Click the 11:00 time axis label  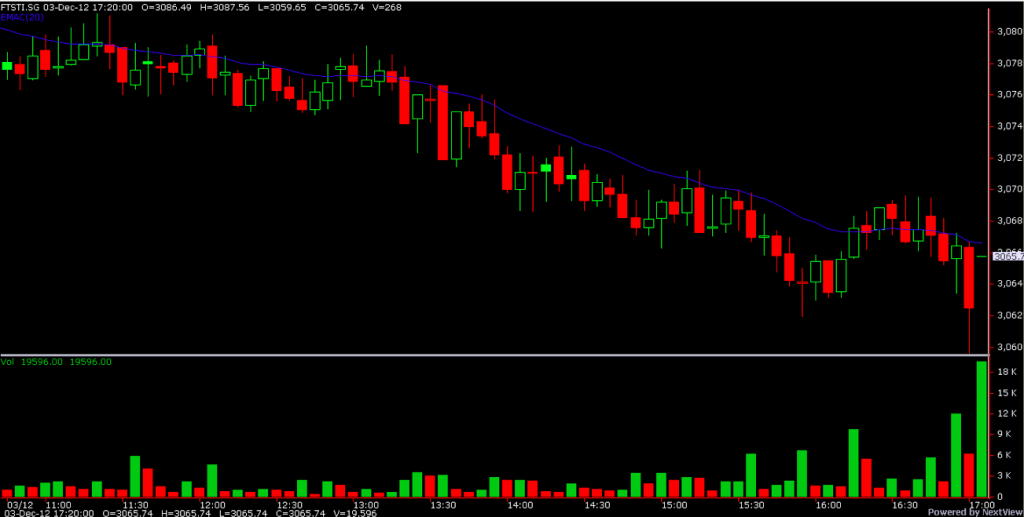coord(58,505)
